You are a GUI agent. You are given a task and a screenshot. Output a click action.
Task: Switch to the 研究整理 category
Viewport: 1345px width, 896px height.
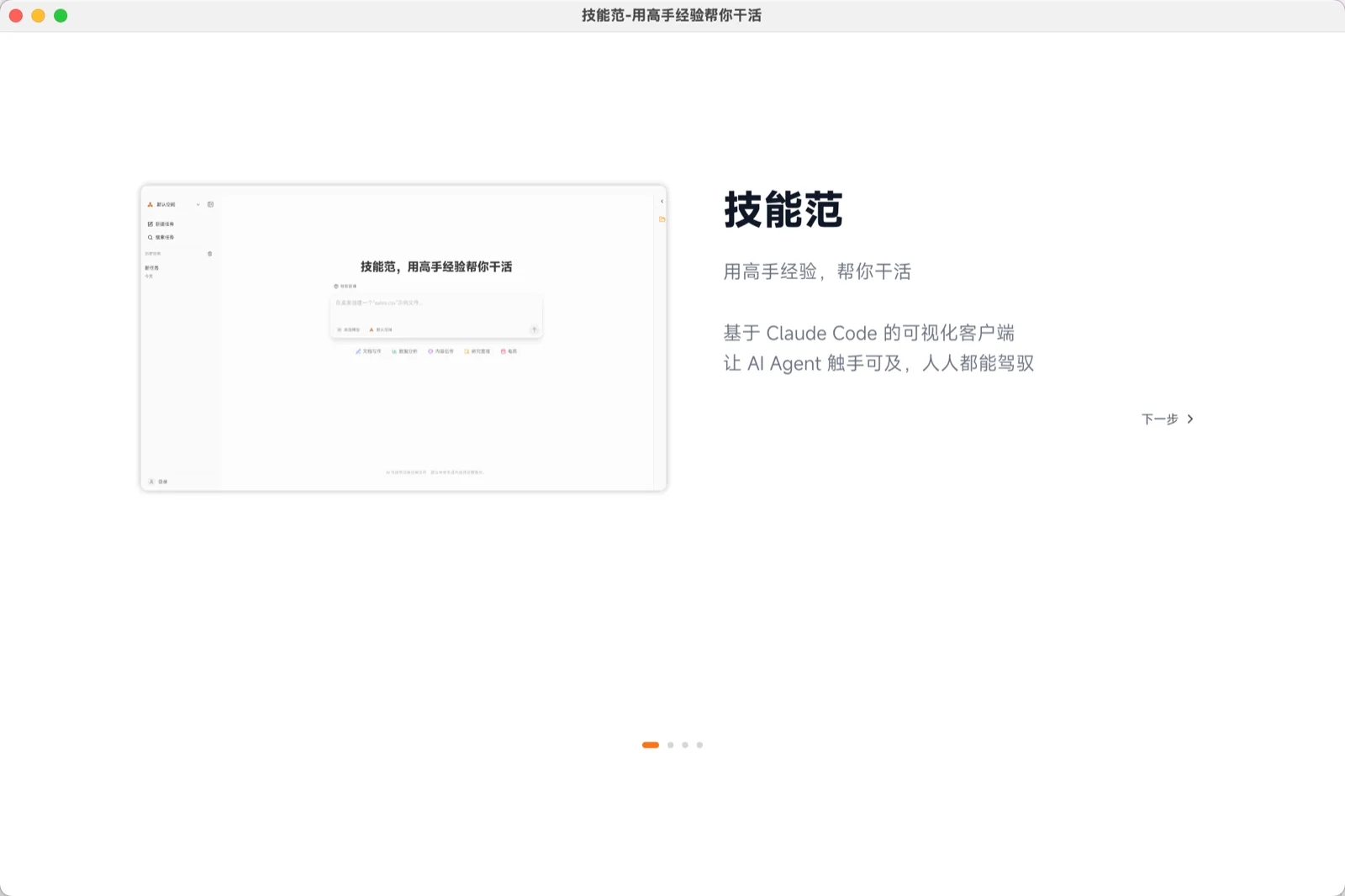(467, 351)
